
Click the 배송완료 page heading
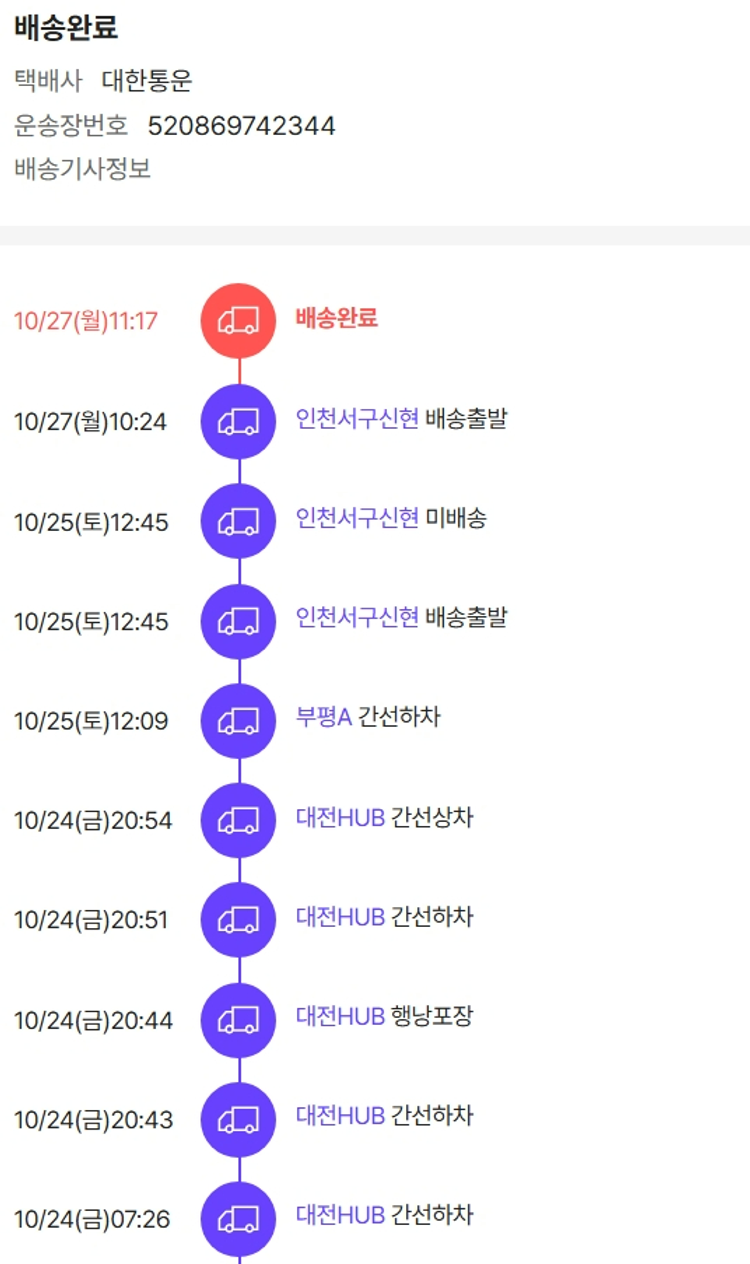pyautogui.click(x=66, y=28)
